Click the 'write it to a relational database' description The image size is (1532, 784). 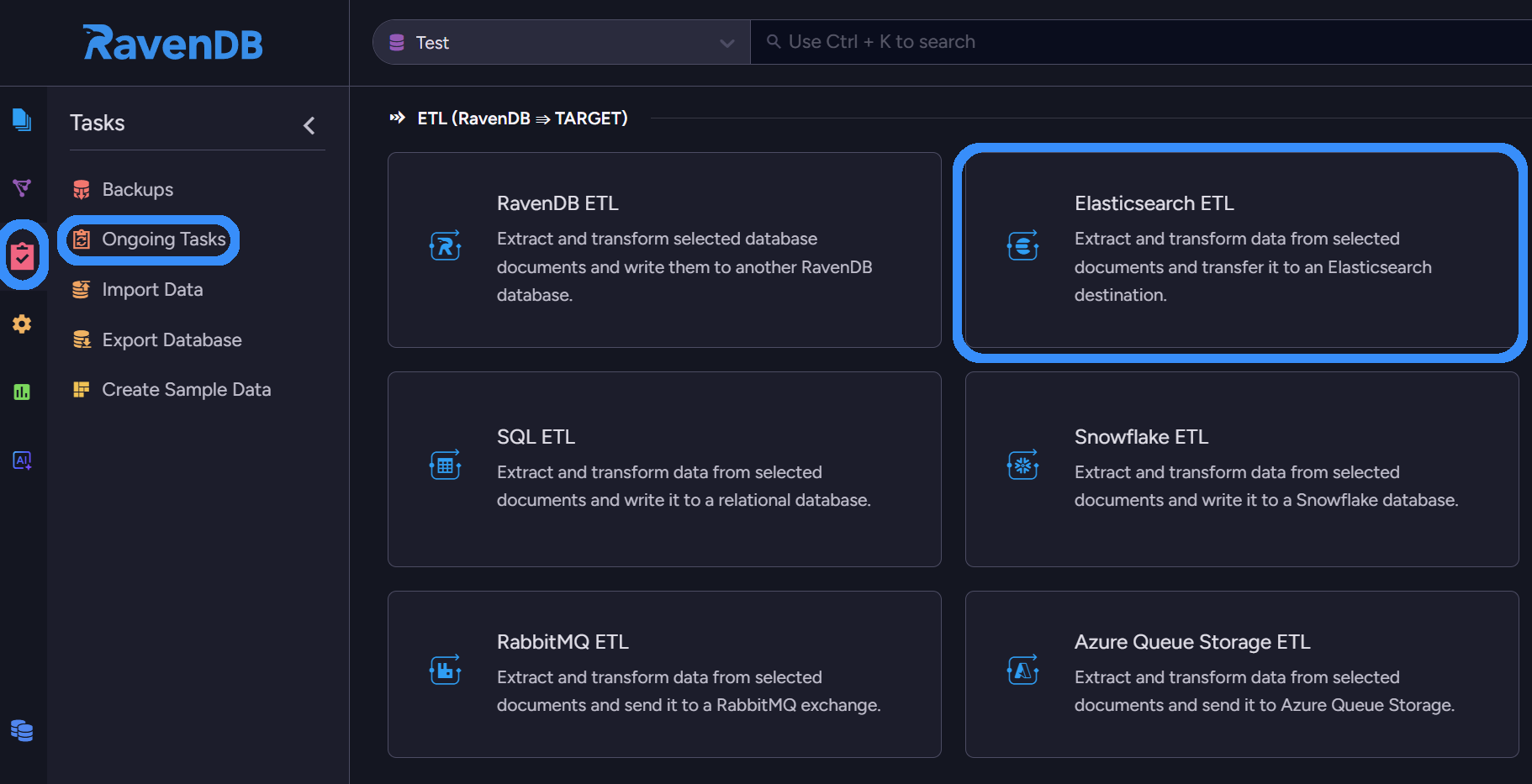tap(684, 487)
